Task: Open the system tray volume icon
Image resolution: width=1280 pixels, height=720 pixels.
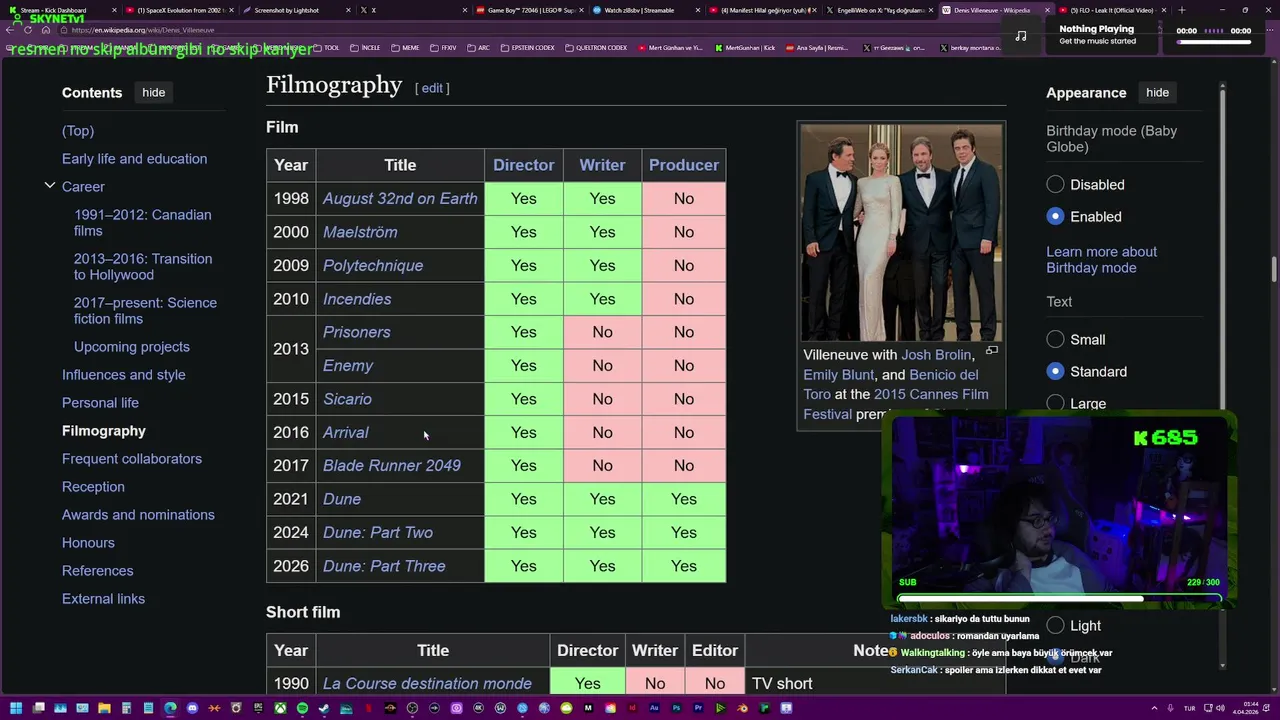Action: 1220,708
